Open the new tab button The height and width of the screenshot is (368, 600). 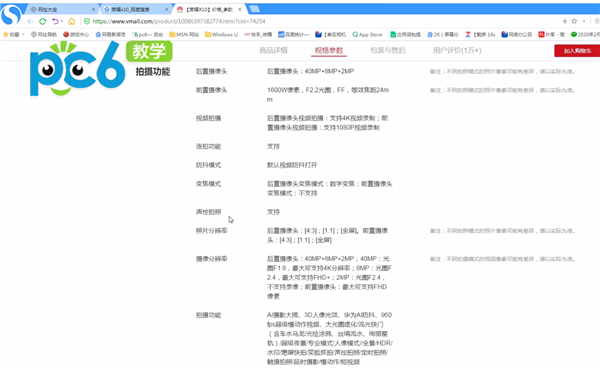pyautogui.click(x=254, y=9)
